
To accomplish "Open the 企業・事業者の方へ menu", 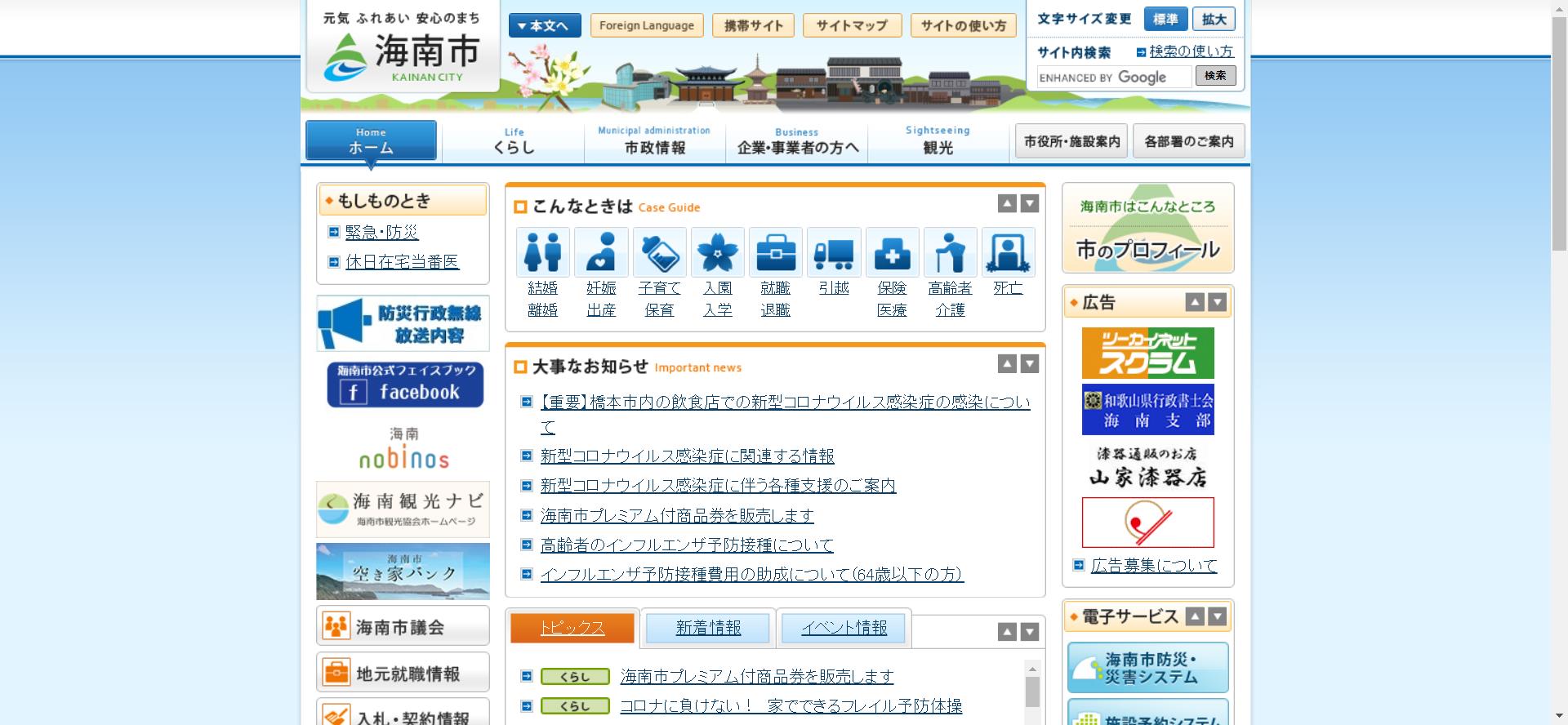I will point(797,141).
